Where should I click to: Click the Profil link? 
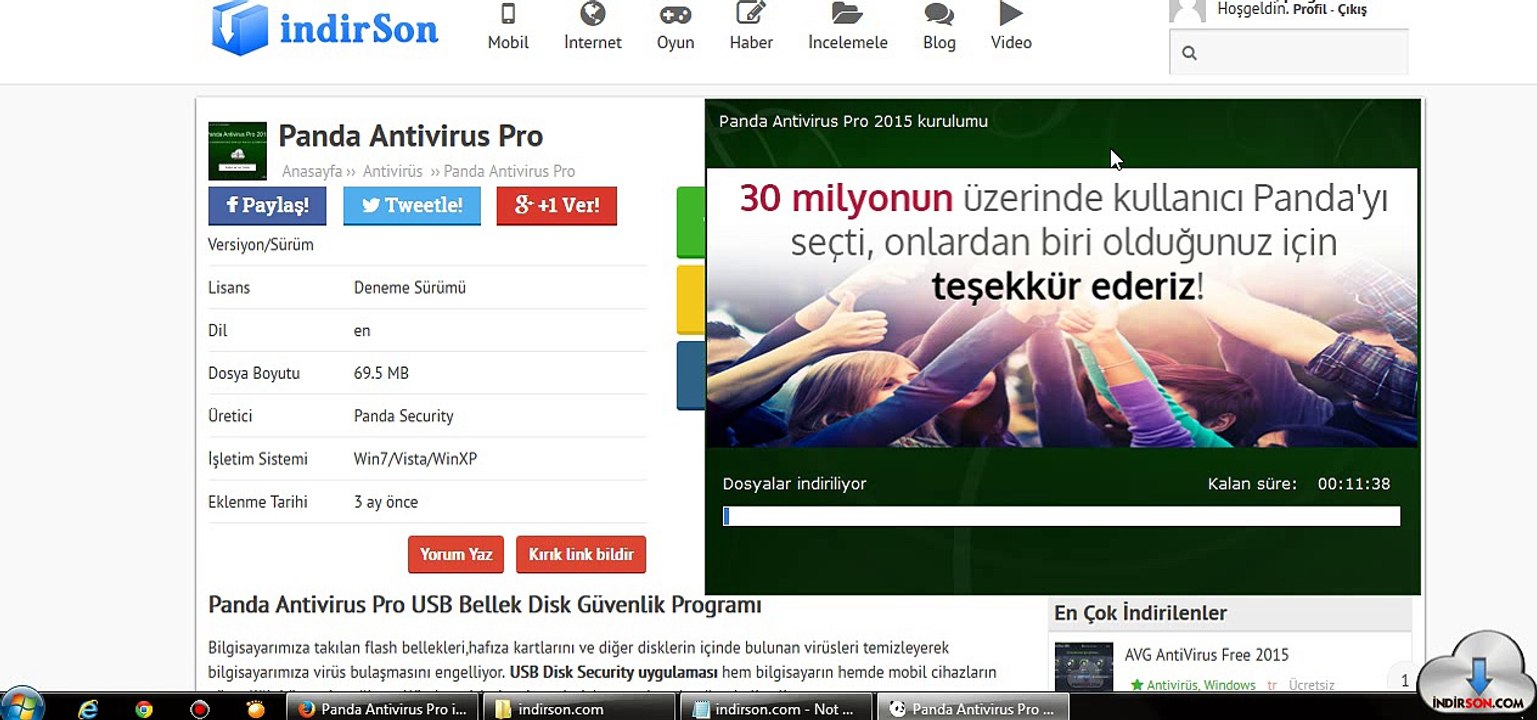pos(1310,10)
